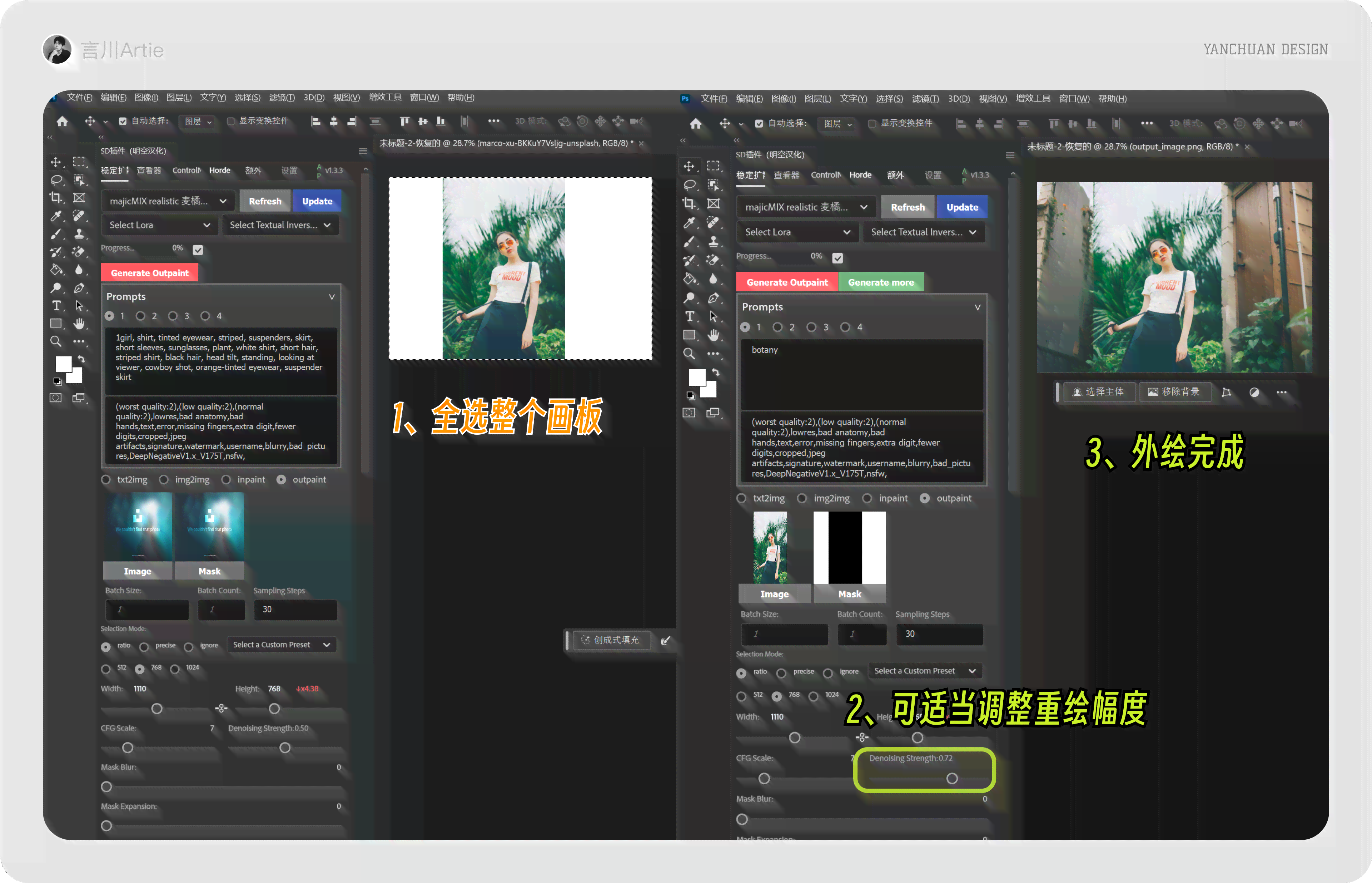Open Select a Custom Preset dropdown left panel
This screenshot has height=883, width=1372.
point(282,645)
